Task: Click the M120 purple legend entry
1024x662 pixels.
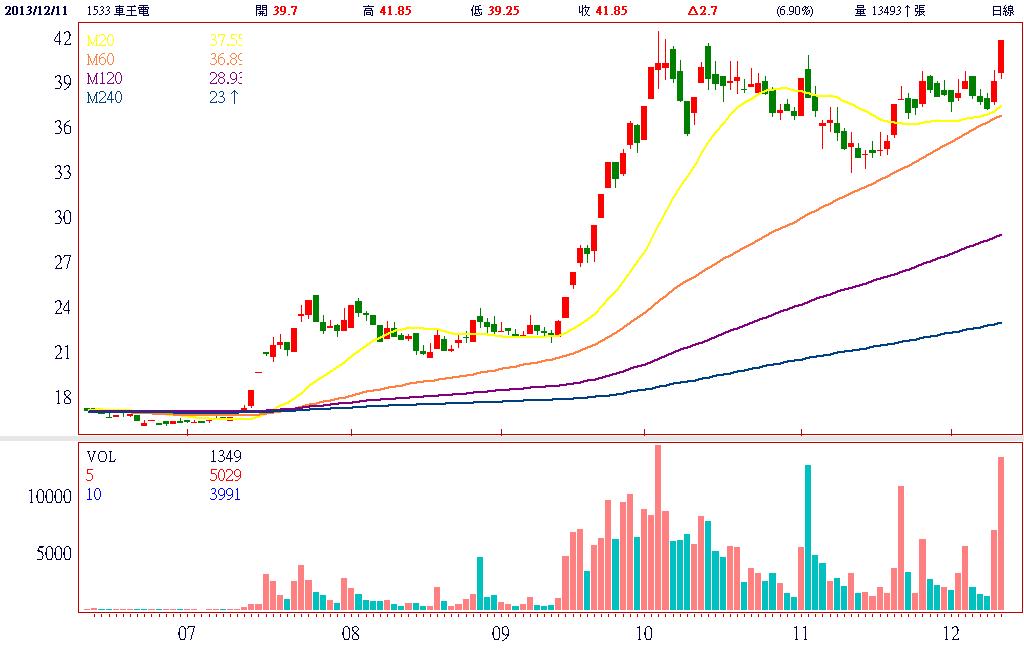Action: 104,79
